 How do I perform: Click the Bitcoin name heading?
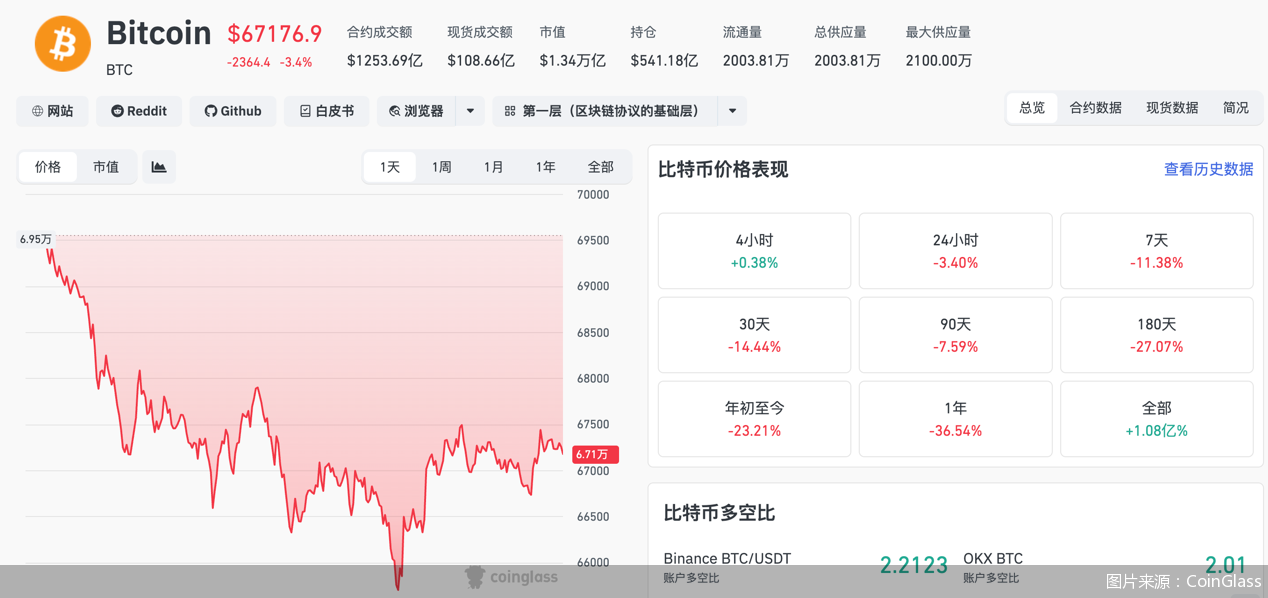point(159,34)
